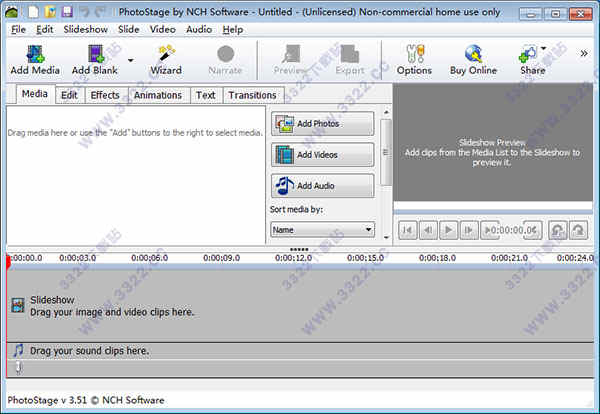Click the Narrate record icon

(226, 54)
